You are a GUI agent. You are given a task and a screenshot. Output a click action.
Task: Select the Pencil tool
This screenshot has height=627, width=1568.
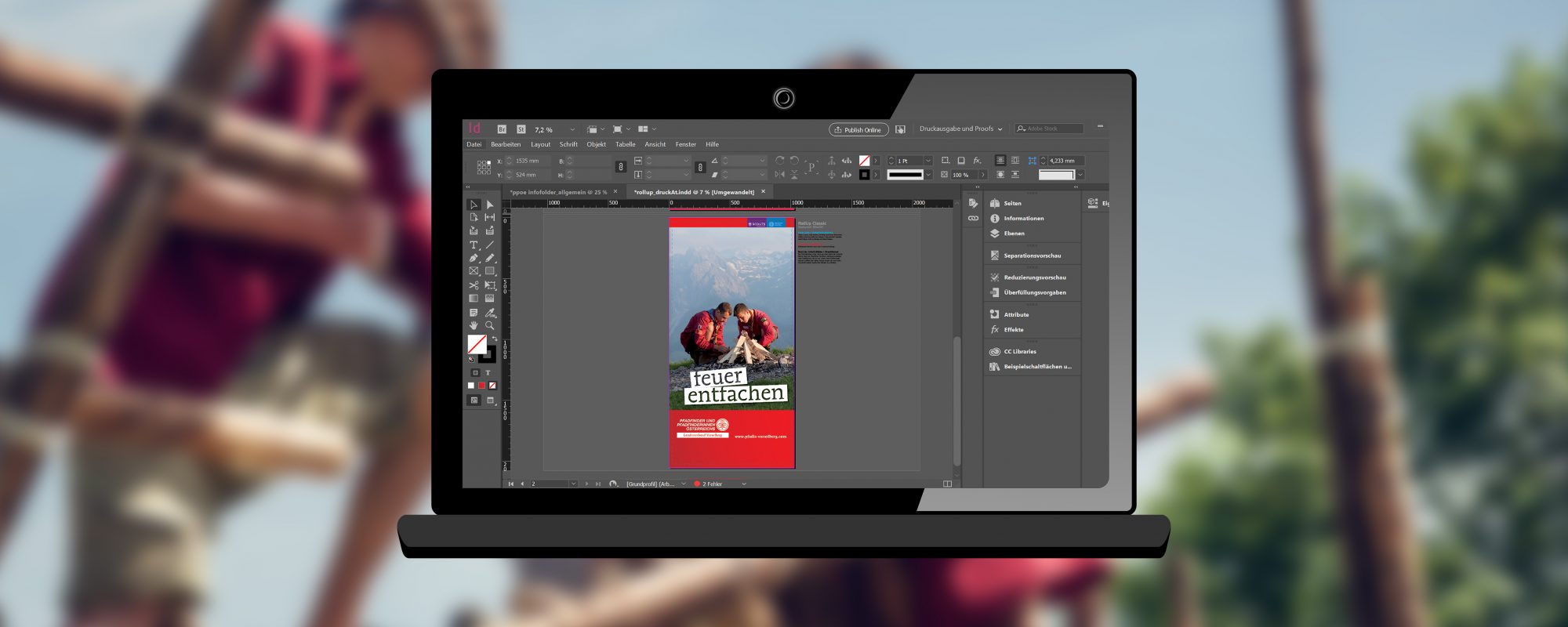pos(490,258)
